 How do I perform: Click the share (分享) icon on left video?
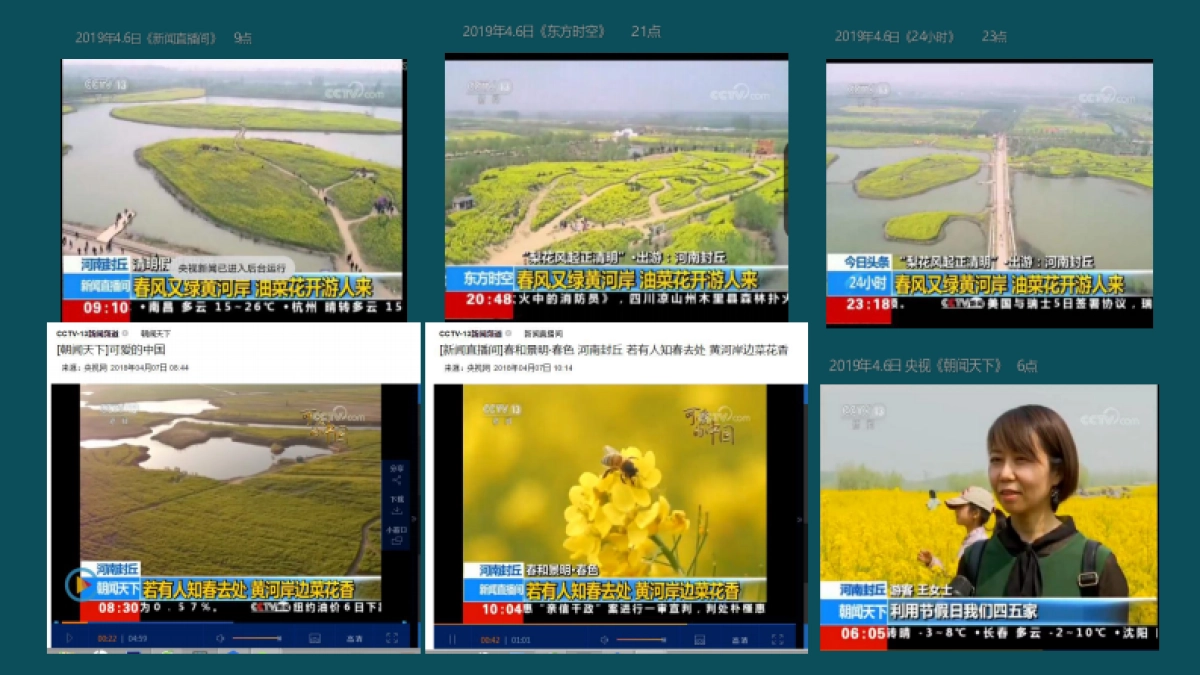(x=396, y=472)
